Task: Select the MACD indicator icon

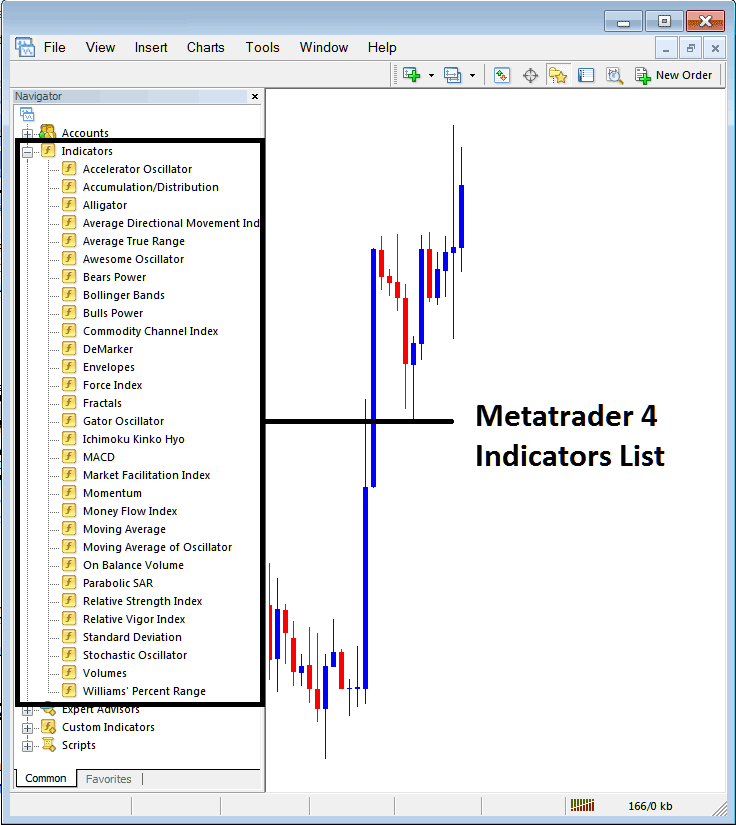Action: [x=69, y=457]
